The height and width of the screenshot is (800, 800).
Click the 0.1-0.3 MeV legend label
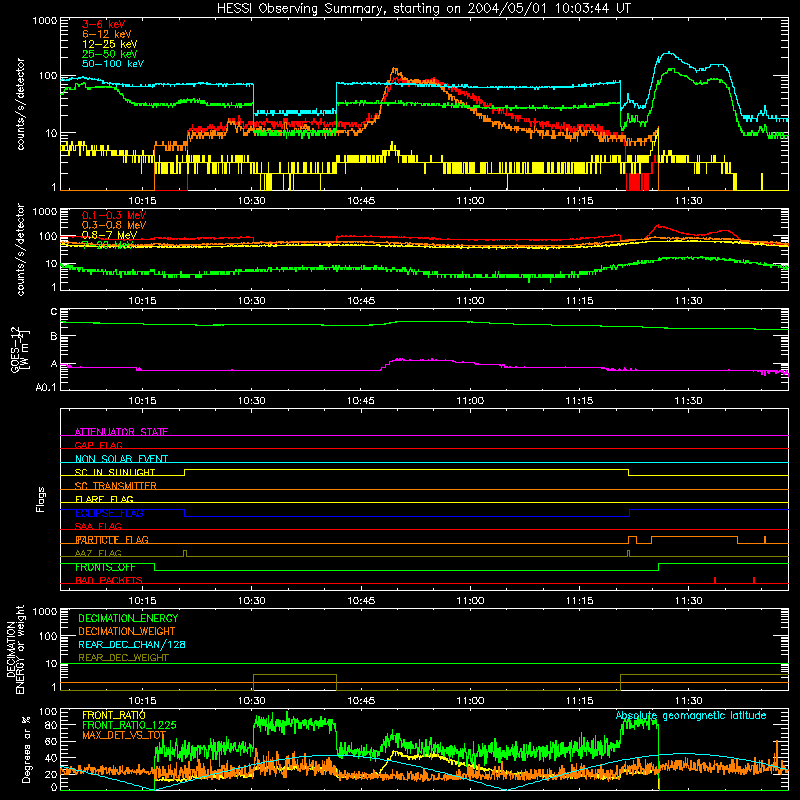(x=114, y=215)
